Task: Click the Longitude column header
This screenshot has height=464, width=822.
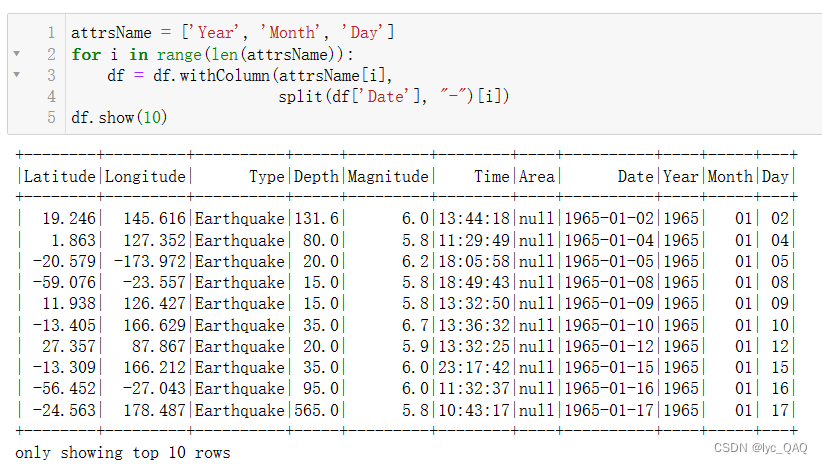Action: tap(145, 177)
